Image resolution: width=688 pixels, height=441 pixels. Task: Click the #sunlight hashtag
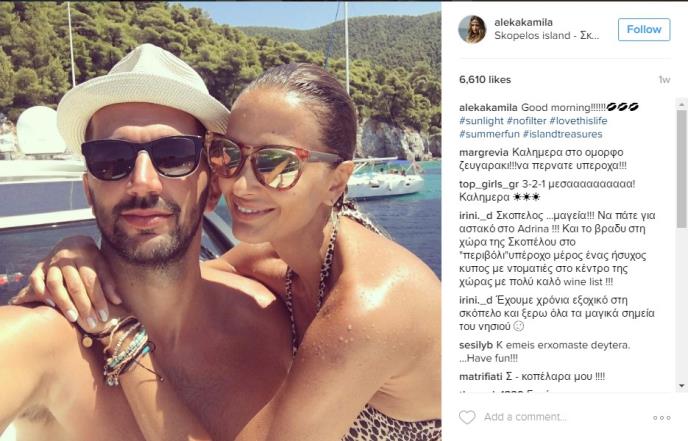click(x=481, y=121)
